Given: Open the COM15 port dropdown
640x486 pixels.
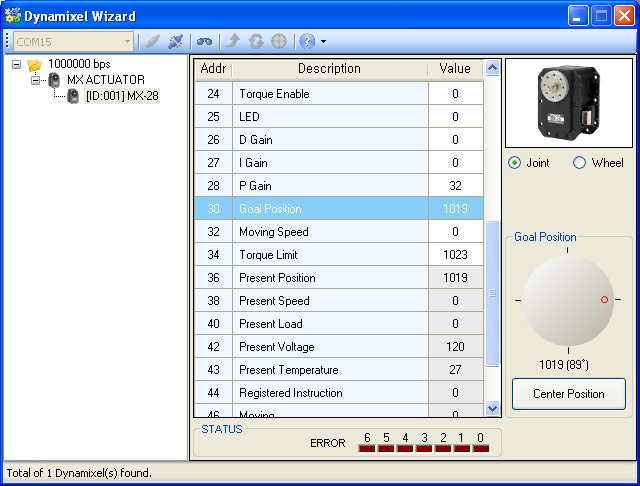Looking at the screenshot, I should pyautogui.click(x=126, y=41).
